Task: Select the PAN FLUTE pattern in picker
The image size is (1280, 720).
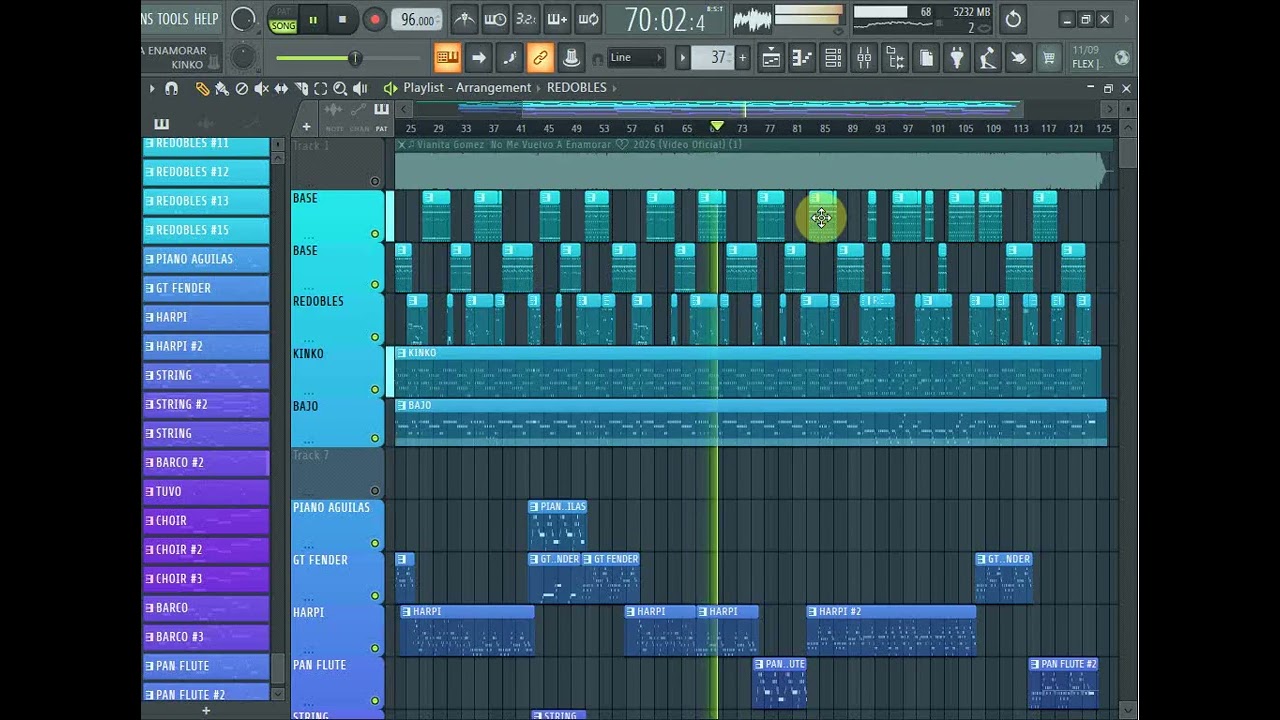Action: [206, 666]
